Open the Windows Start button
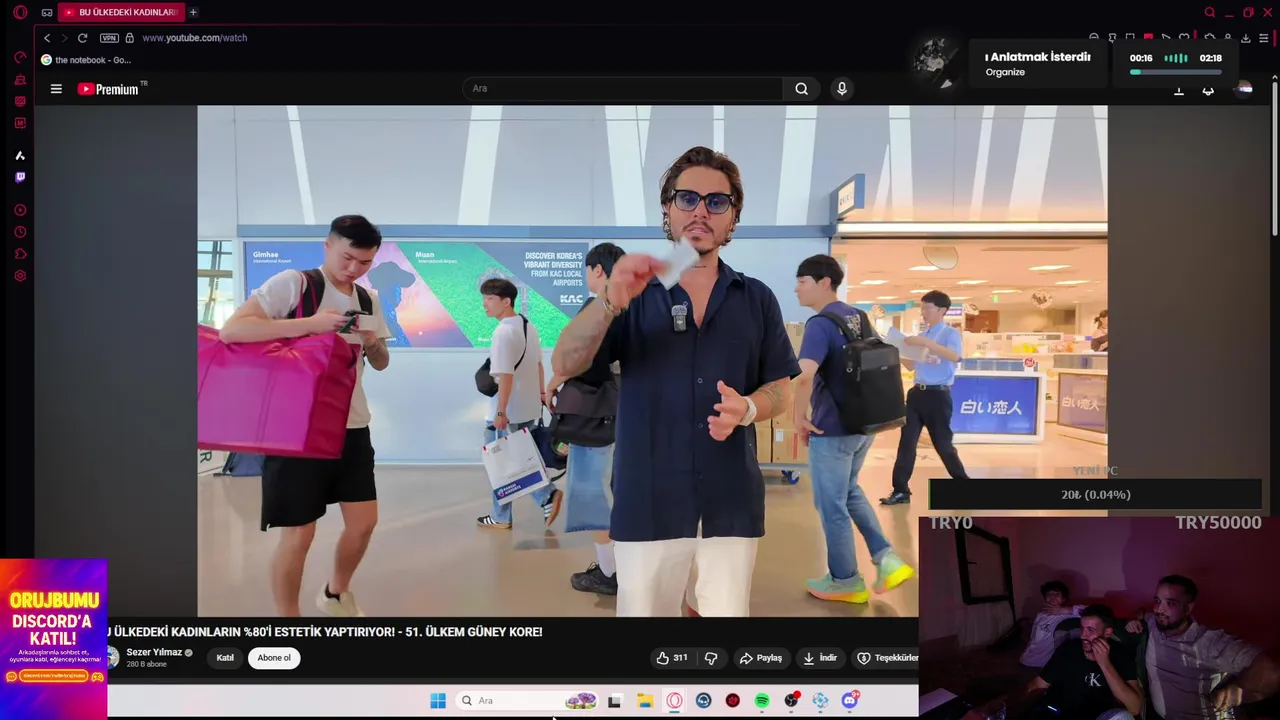 tap(438, 701)
